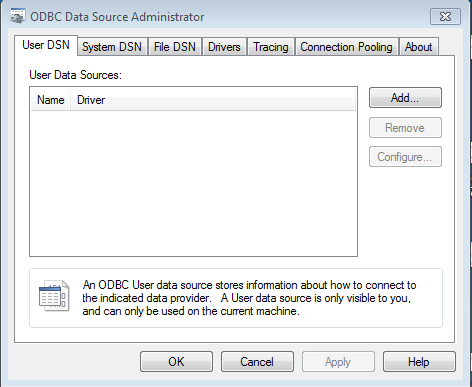Click the Add... button
Image resolution: width=472 pixels, height=387 pixels.
click(x=405, y=98)
